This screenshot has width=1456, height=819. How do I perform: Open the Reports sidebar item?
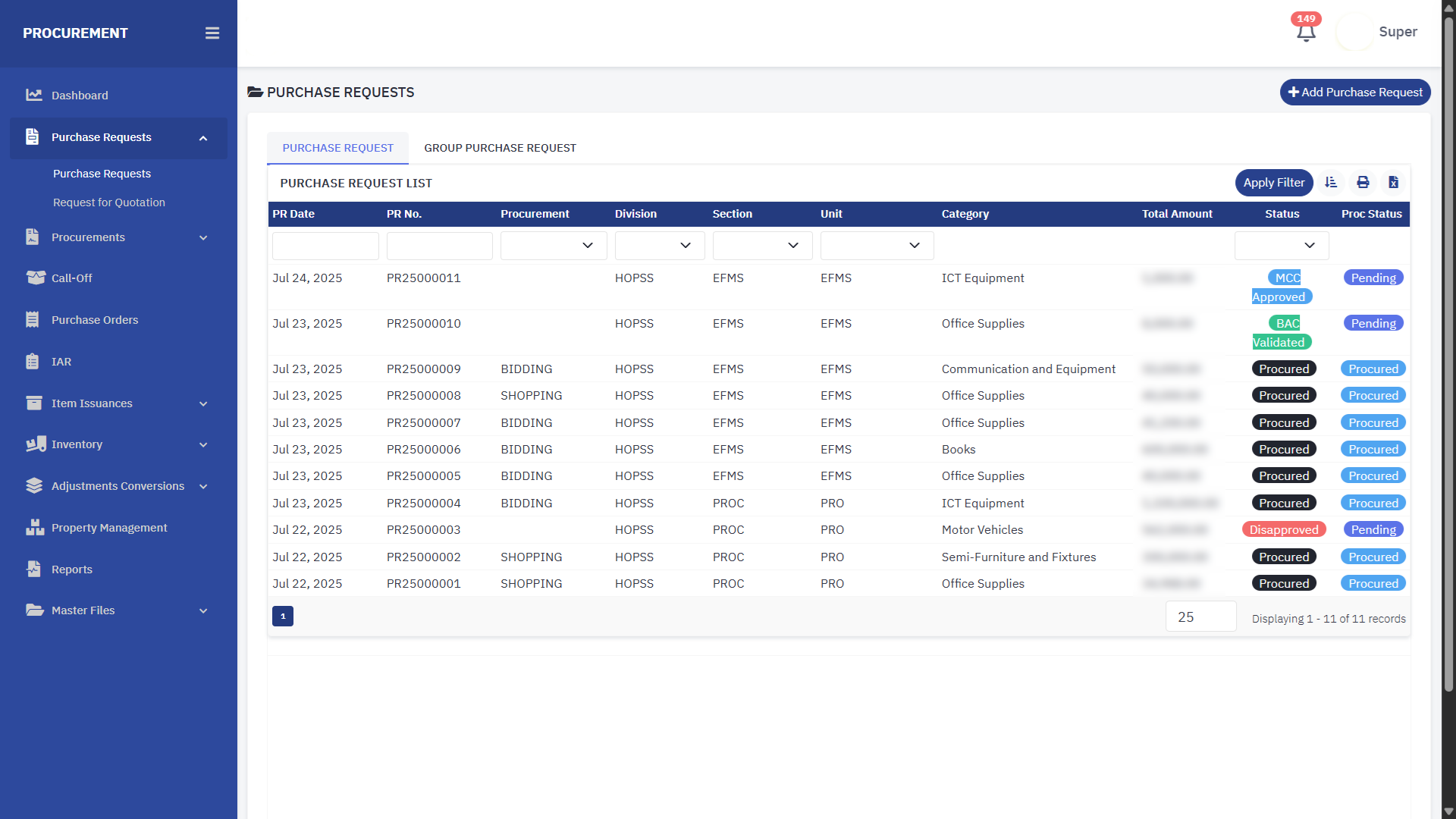click(72, 570)
